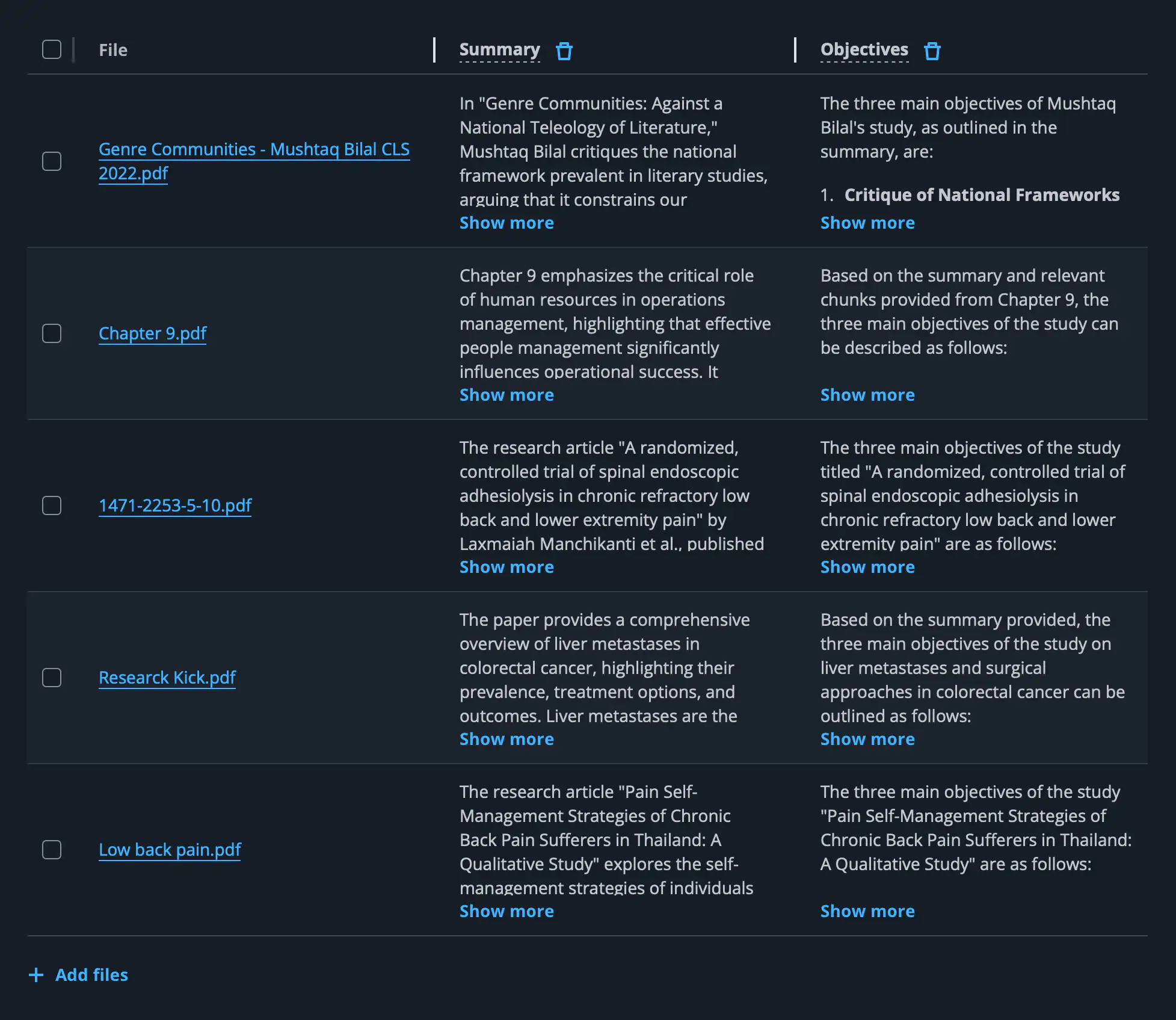
Task: Check the box for Genre Communities file
Action: tap(52, 161)
